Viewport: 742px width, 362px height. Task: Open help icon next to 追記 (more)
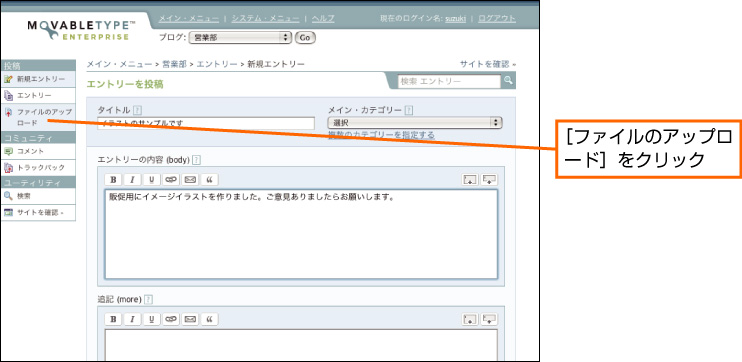click(149, 300)
